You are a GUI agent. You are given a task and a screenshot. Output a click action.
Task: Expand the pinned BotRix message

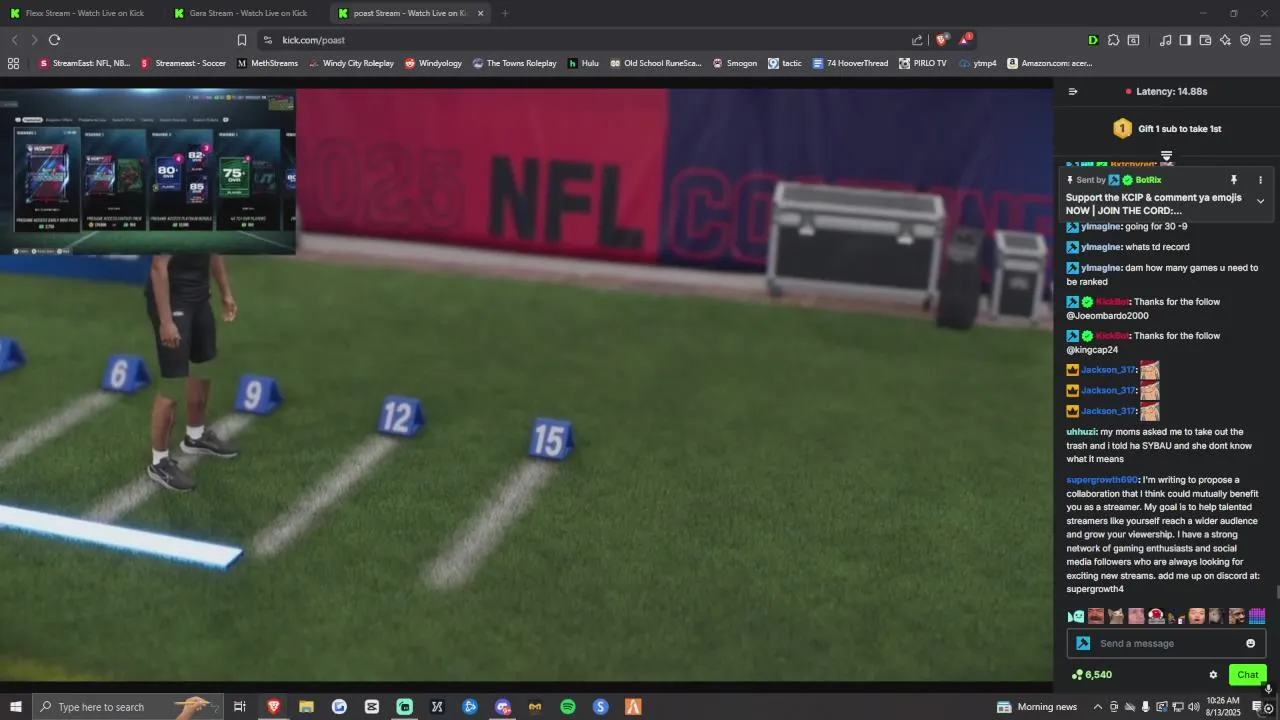(x=1260, y=201)
